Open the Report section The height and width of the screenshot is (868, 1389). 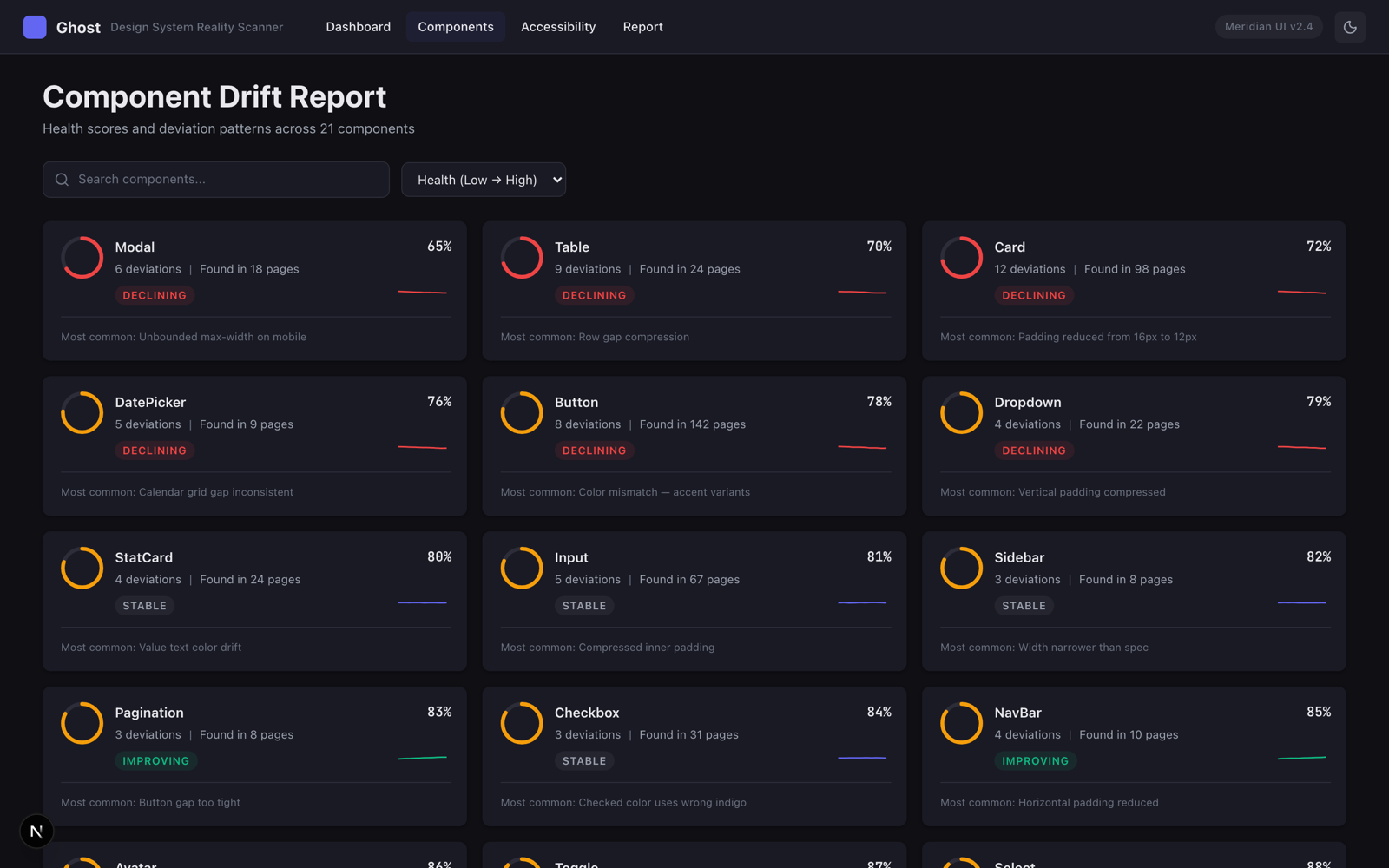(642, 27)
